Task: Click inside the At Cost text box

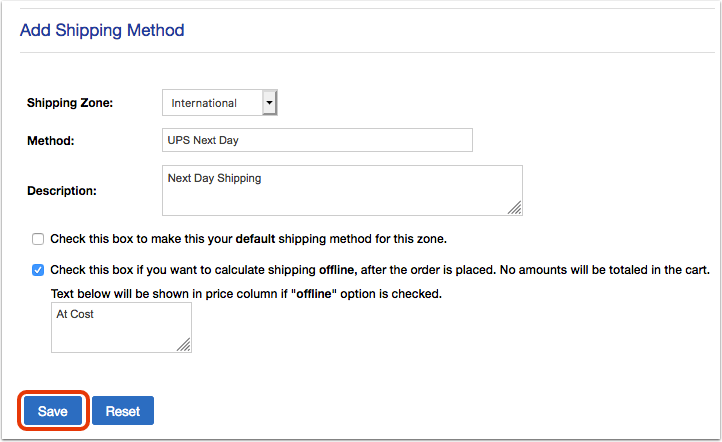Action: coord(121,327)
